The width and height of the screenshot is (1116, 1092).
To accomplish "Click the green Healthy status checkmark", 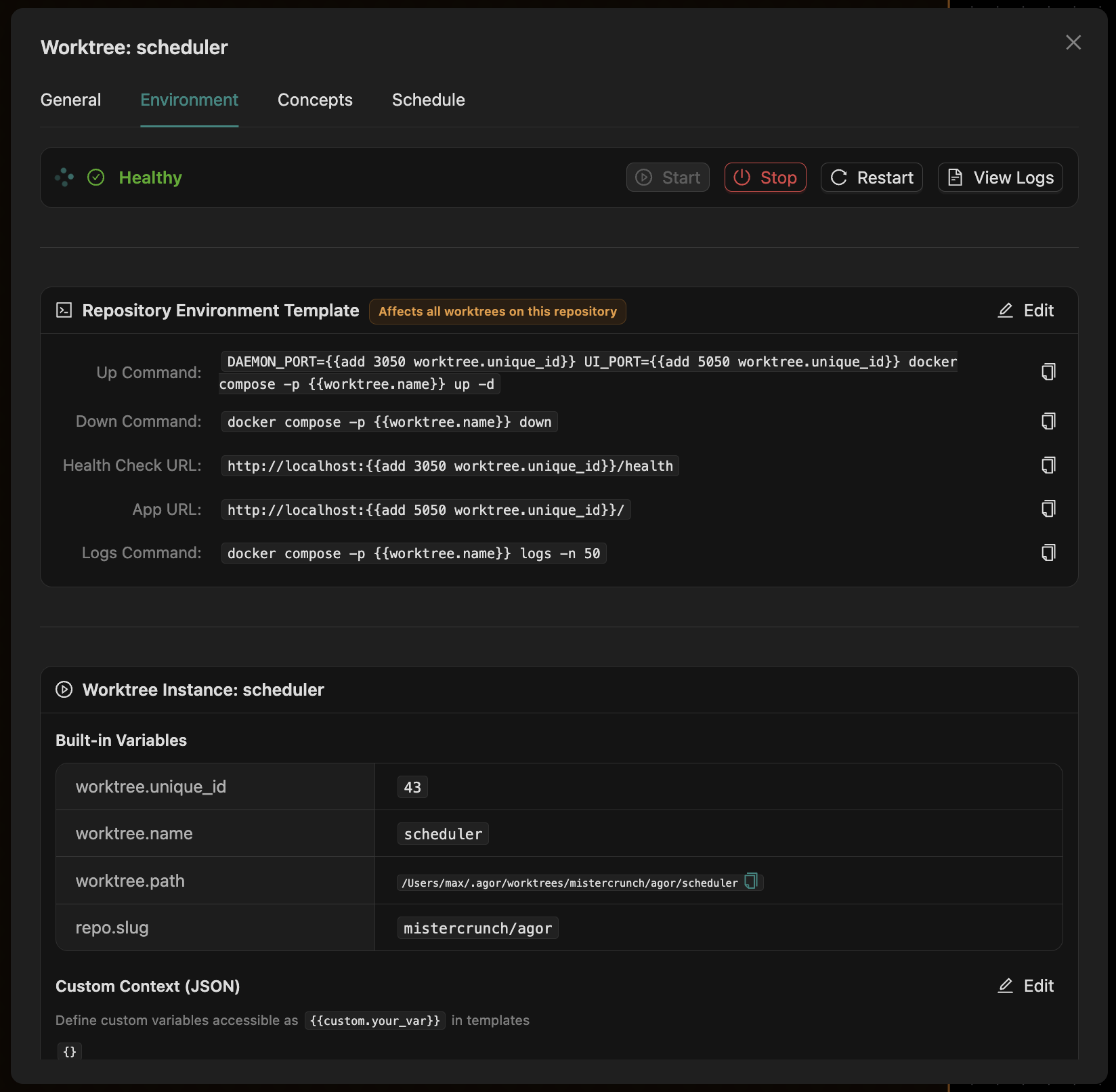I will 96,177.
